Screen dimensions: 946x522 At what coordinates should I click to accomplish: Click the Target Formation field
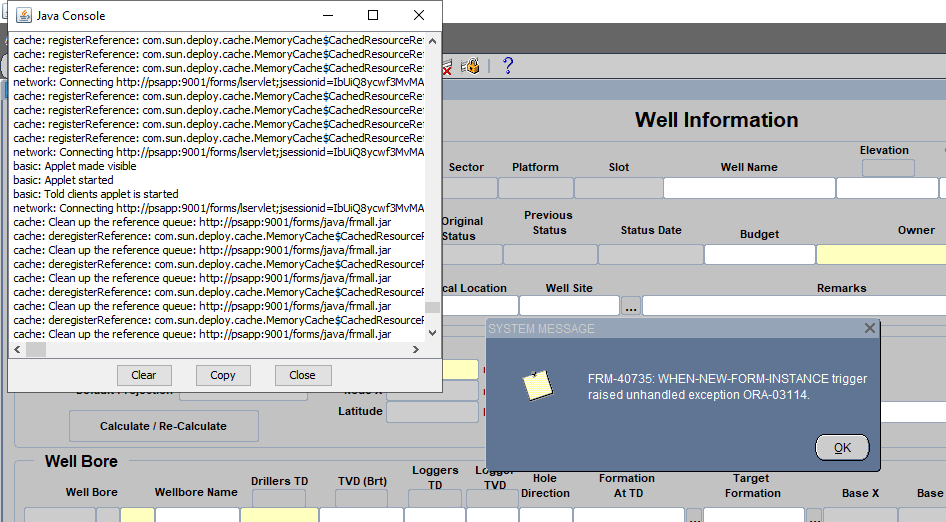point(754,515)
